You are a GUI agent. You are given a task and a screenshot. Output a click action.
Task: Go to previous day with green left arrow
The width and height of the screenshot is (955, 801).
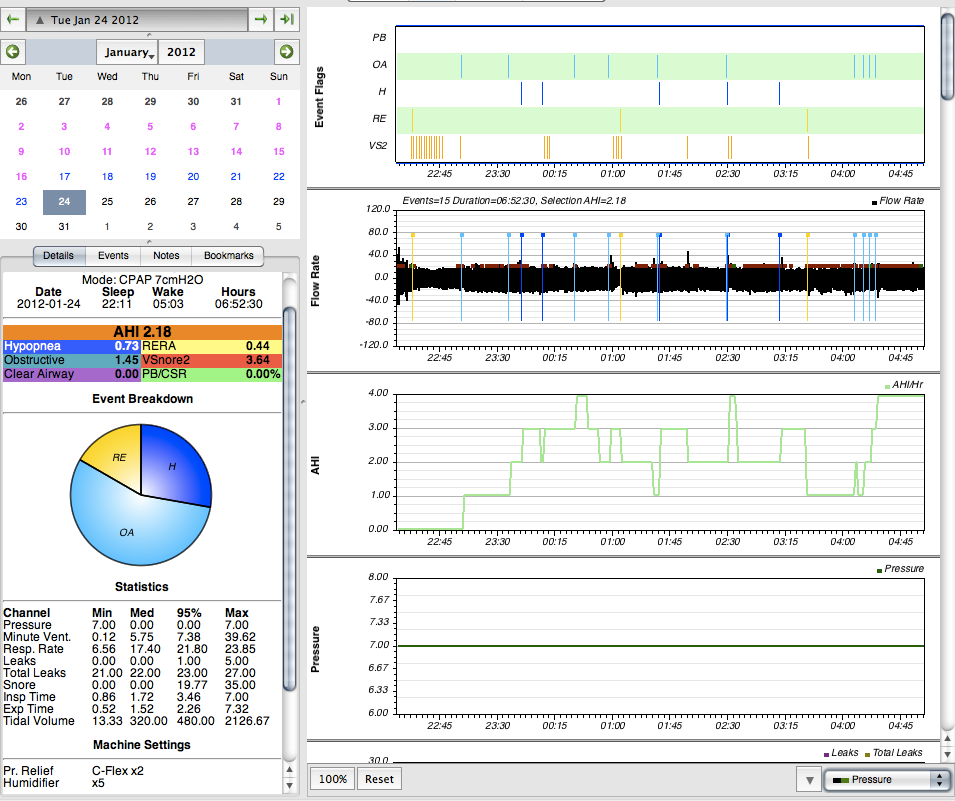click(x=13, y=19)
